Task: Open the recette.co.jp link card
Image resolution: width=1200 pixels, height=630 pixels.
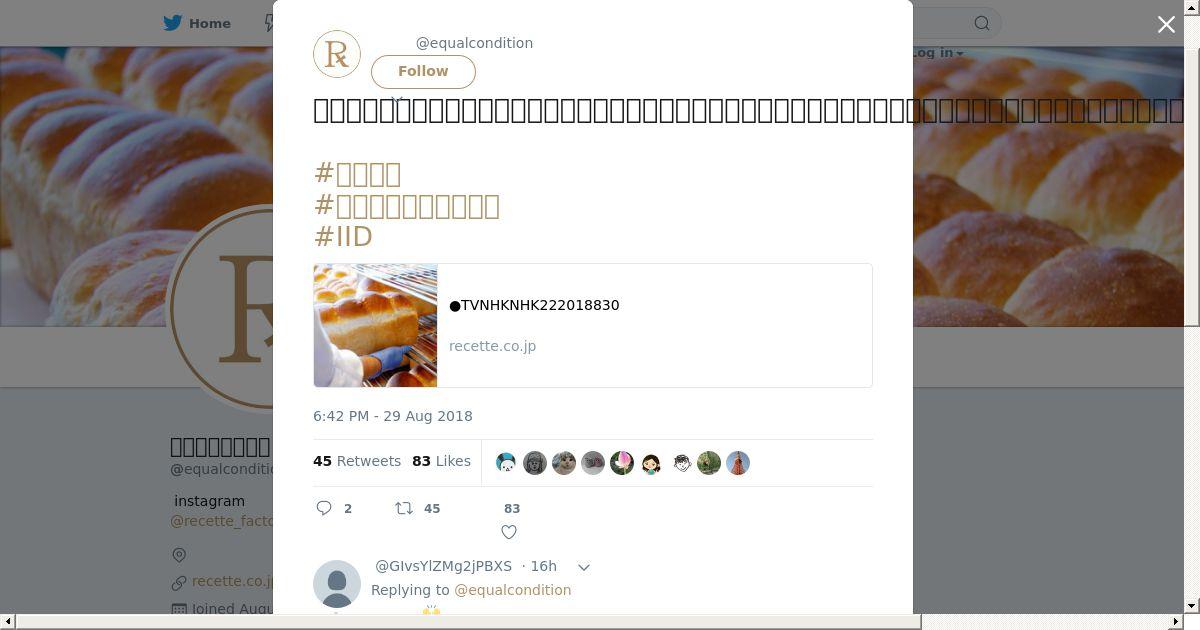Action: pos(593,325)
